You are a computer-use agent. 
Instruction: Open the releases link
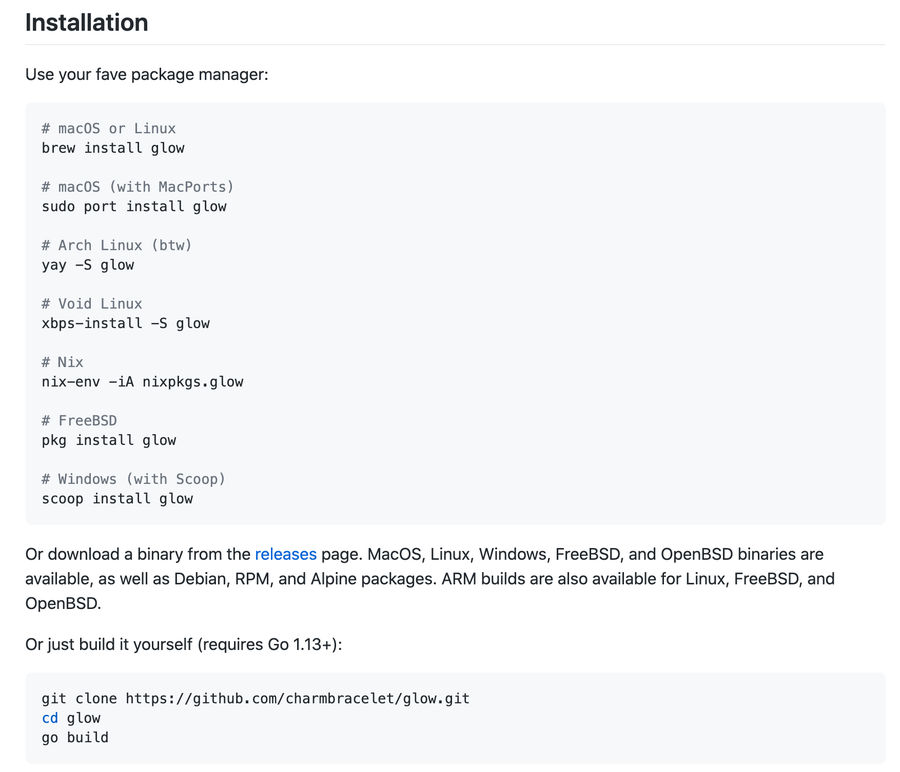point(285,554)
